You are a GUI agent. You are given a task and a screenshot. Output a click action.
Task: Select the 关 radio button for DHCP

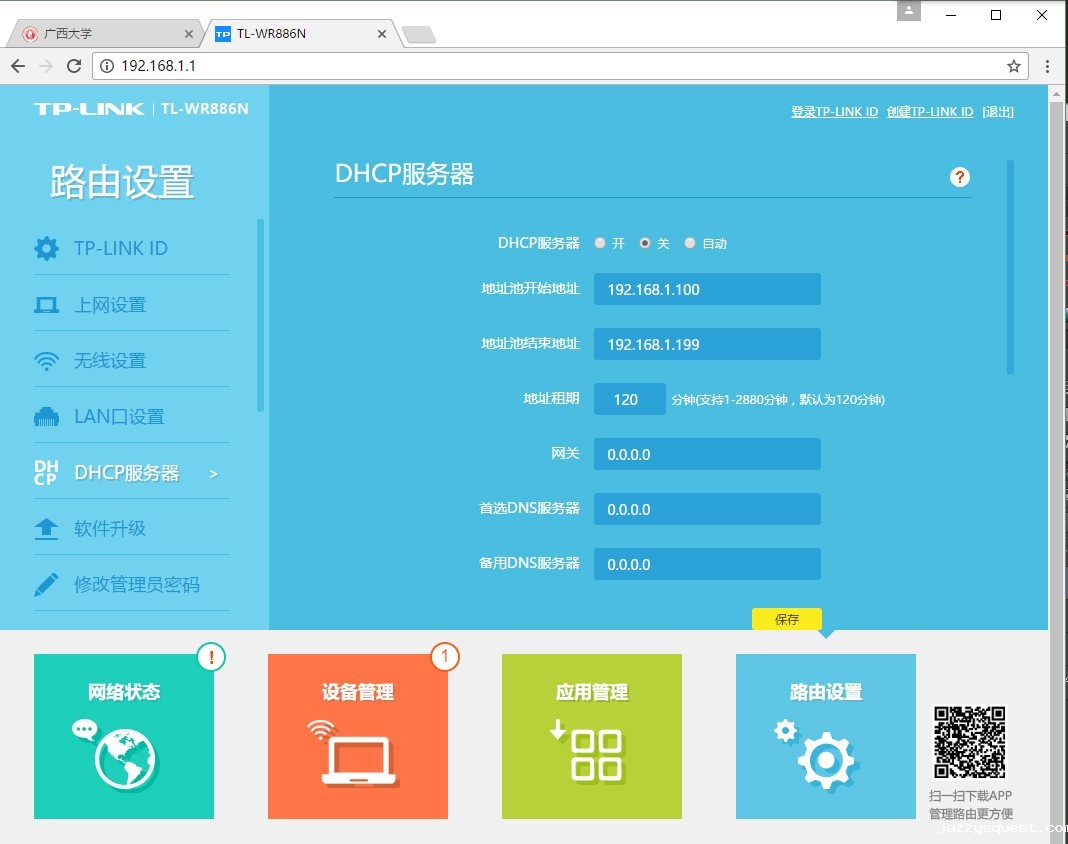coord(645,243)
